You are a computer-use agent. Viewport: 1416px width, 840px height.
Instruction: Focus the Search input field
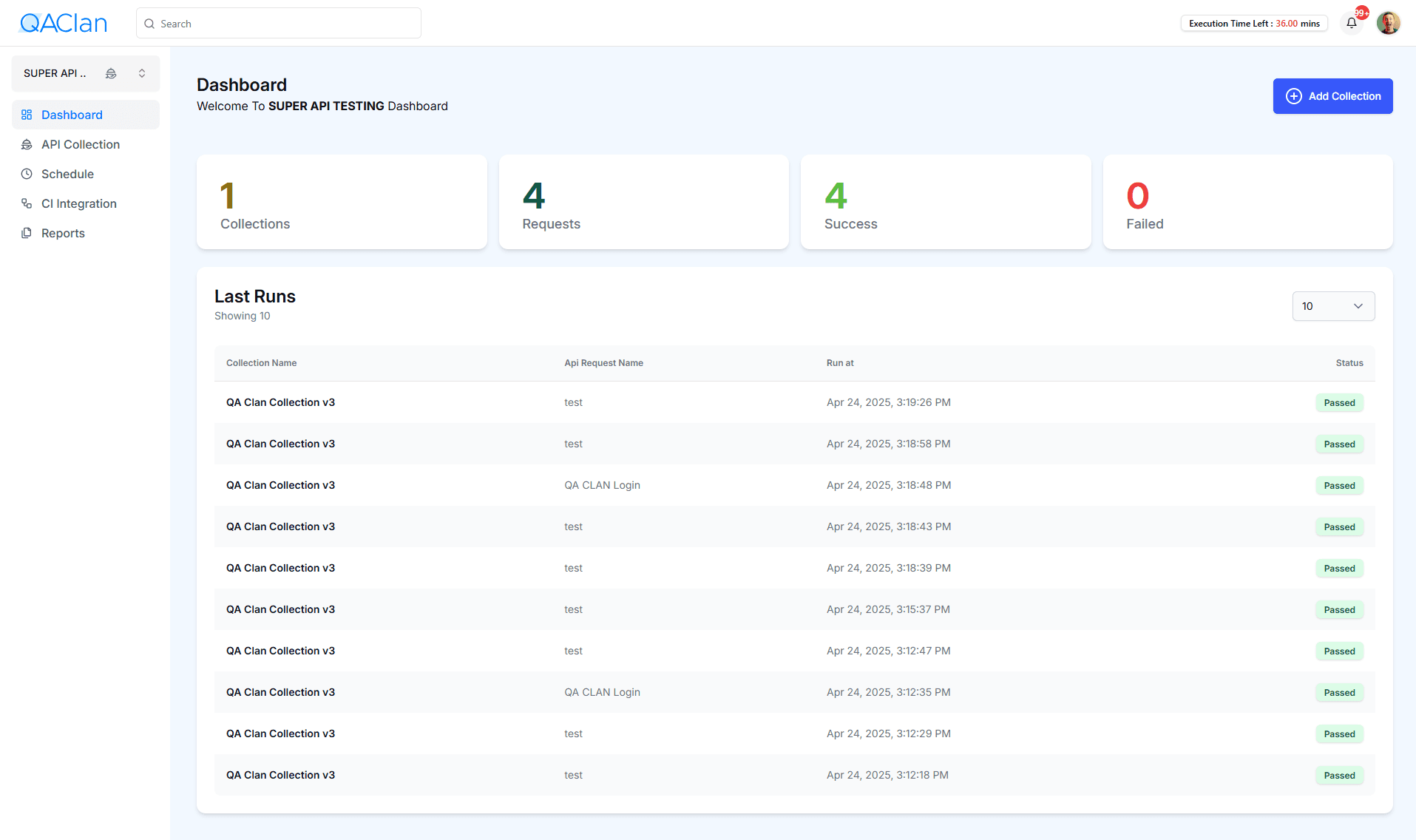(279, 23)
